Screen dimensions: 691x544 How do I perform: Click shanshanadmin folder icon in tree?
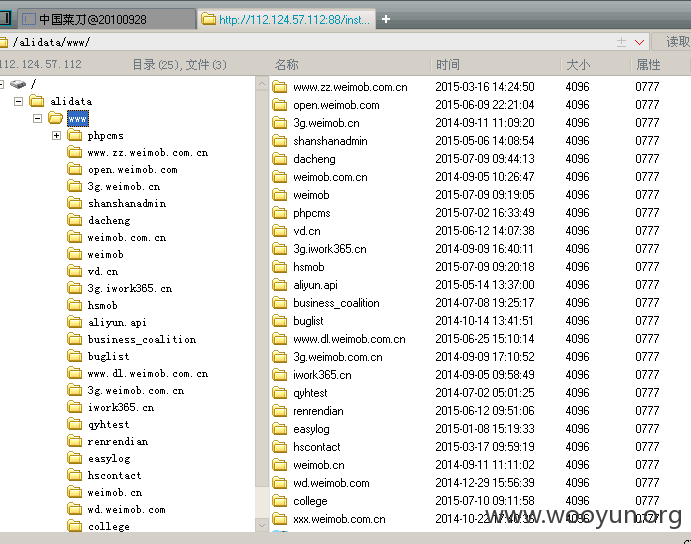click(x=74, y=203)
